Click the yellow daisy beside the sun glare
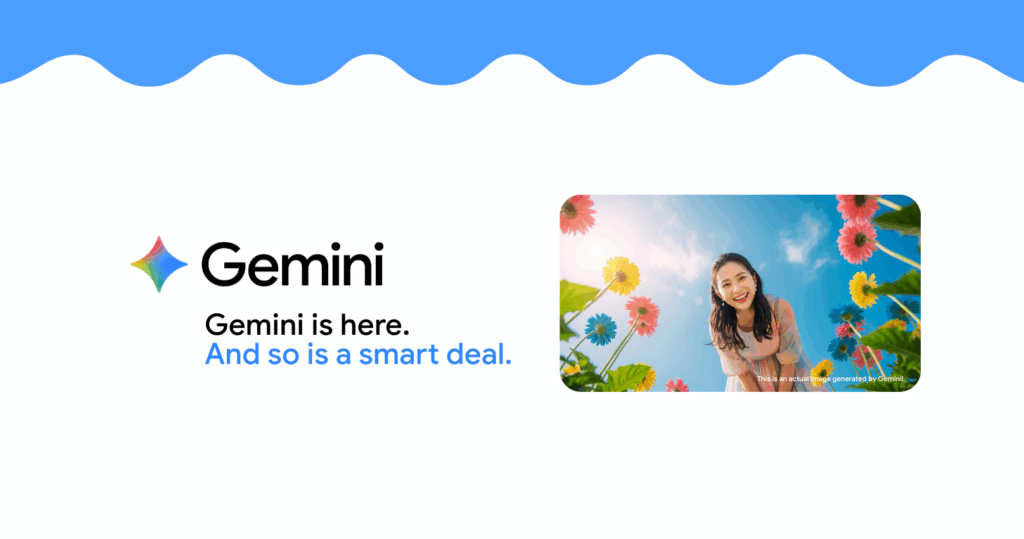The width and height of the screenshot is (1024, 539). [x=621, y=276]
